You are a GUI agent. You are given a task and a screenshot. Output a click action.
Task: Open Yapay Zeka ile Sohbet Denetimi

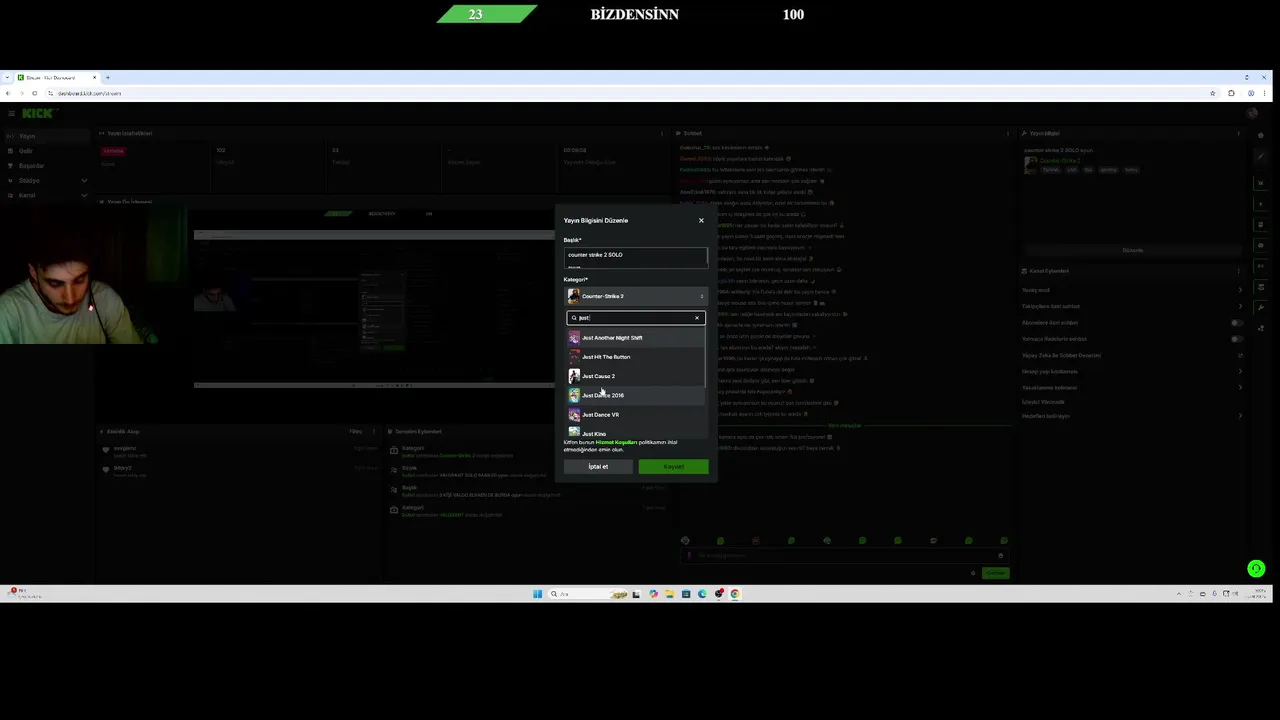click(x=1132, y=355)
